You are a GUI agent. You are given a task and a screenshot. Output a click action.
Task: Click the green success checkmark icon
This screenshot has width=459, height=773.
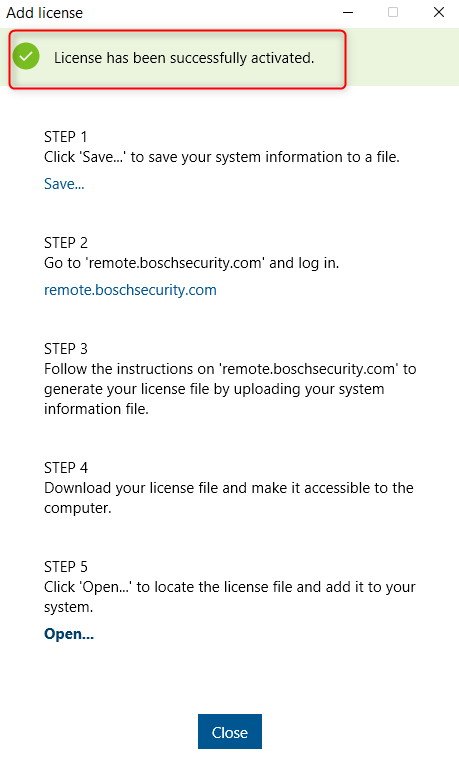tap(26, 56)
